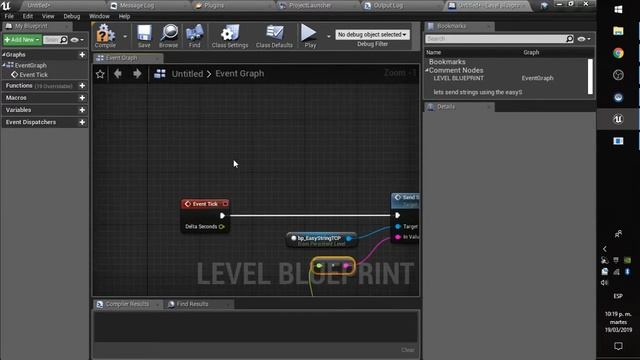Navigate back in graph history

[x=118, y=73]
